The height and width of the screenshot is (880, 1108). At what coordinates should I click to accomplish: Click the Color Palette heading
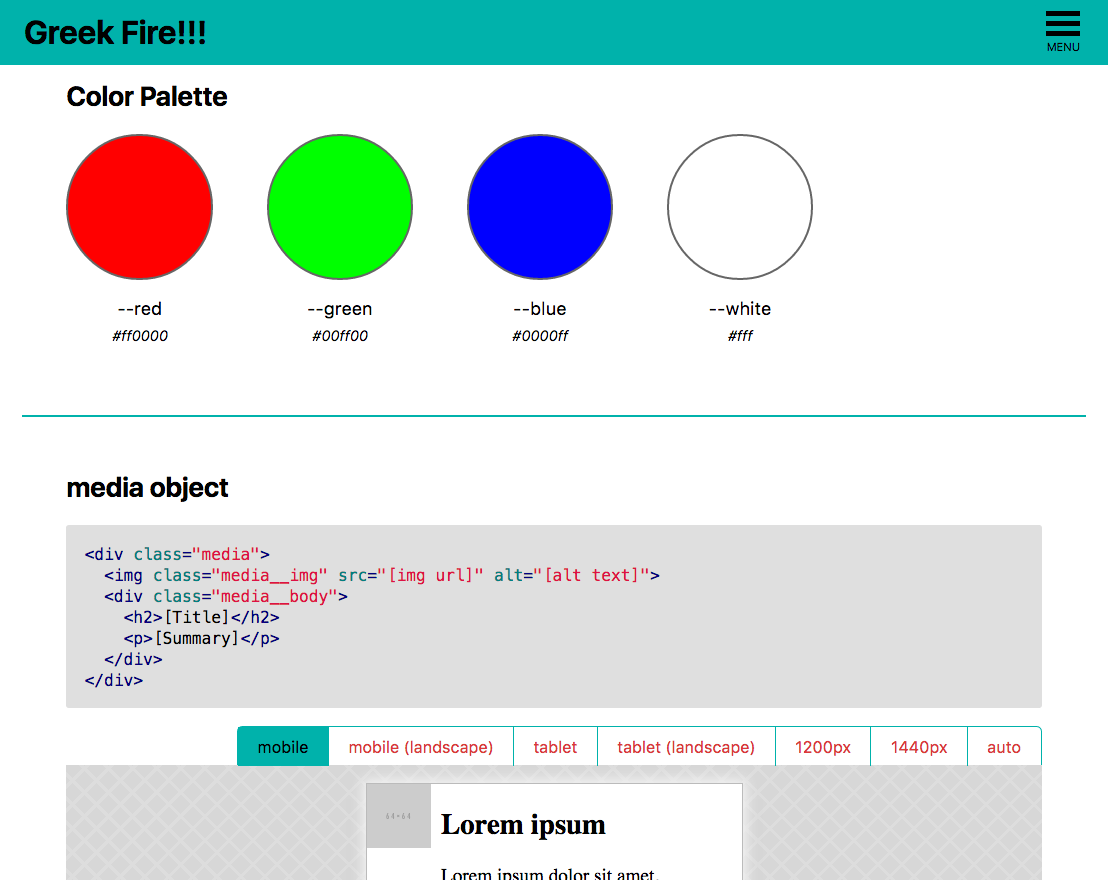[x=147, y=97]
